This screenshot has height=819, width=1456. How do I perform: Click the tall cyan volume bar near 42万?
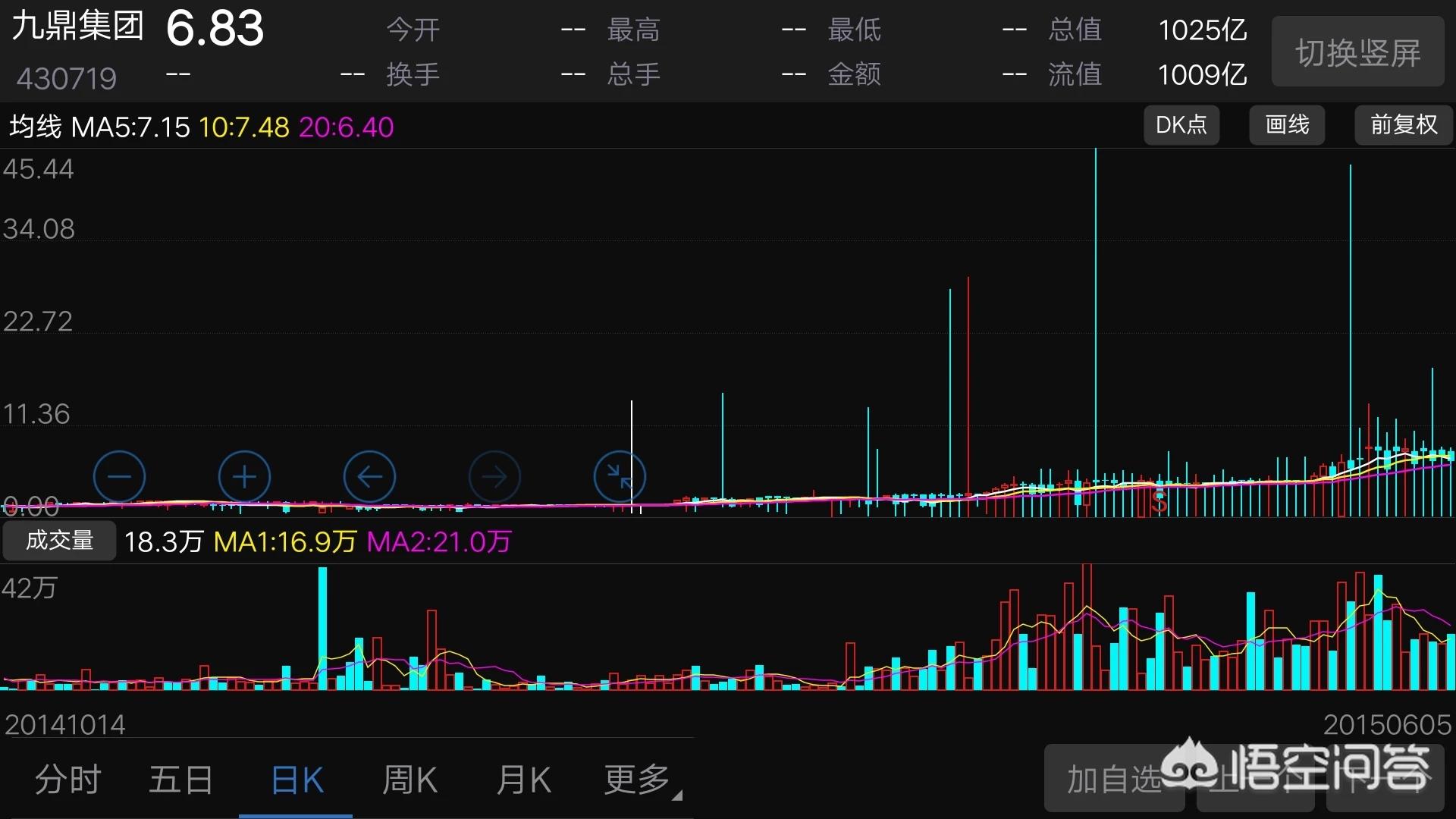[x=323, y=629]
